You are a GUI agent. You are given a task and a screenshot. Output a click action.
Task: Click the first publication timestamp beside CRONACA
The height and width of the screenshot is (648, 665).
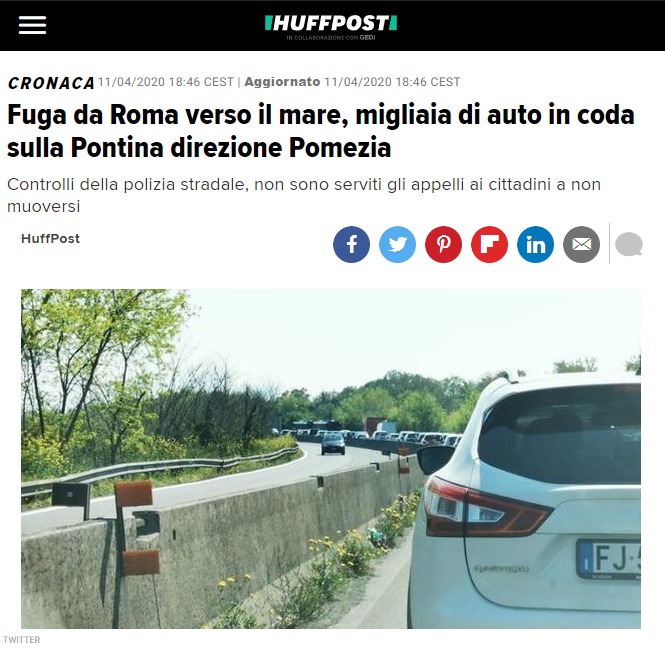(x=166, y=82)
